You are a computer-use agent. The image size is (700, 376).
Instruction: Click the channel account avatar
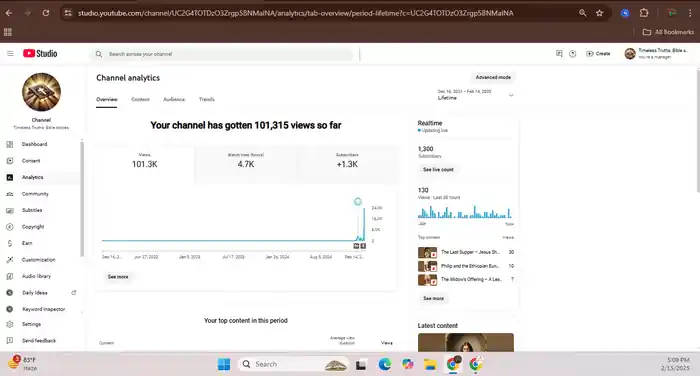tap(630, 54)
